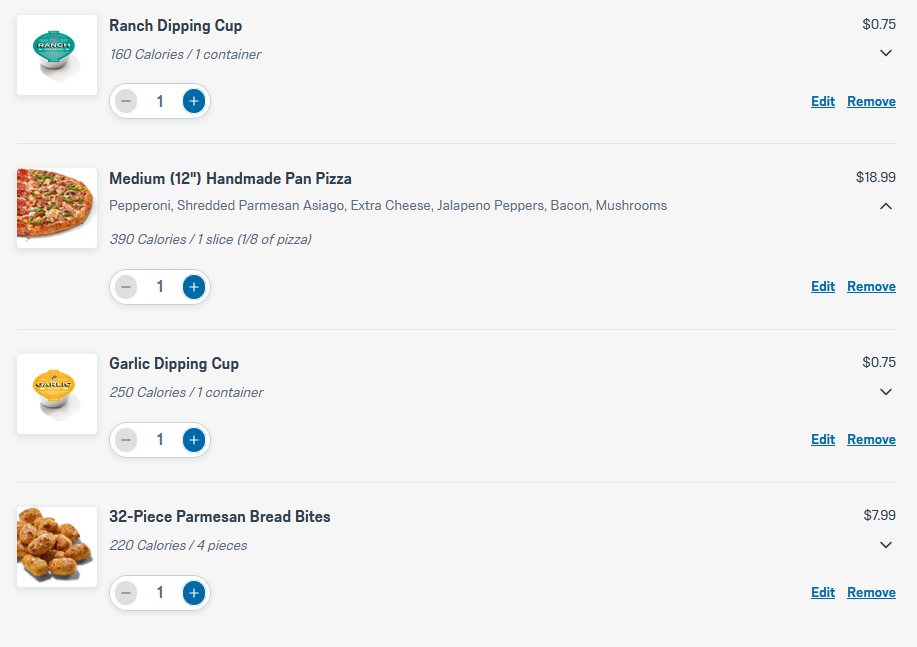This screenshot has width=917, height=647.
Task: Edit the Garlic Dipping Cup item
Action: pos(823,440)
